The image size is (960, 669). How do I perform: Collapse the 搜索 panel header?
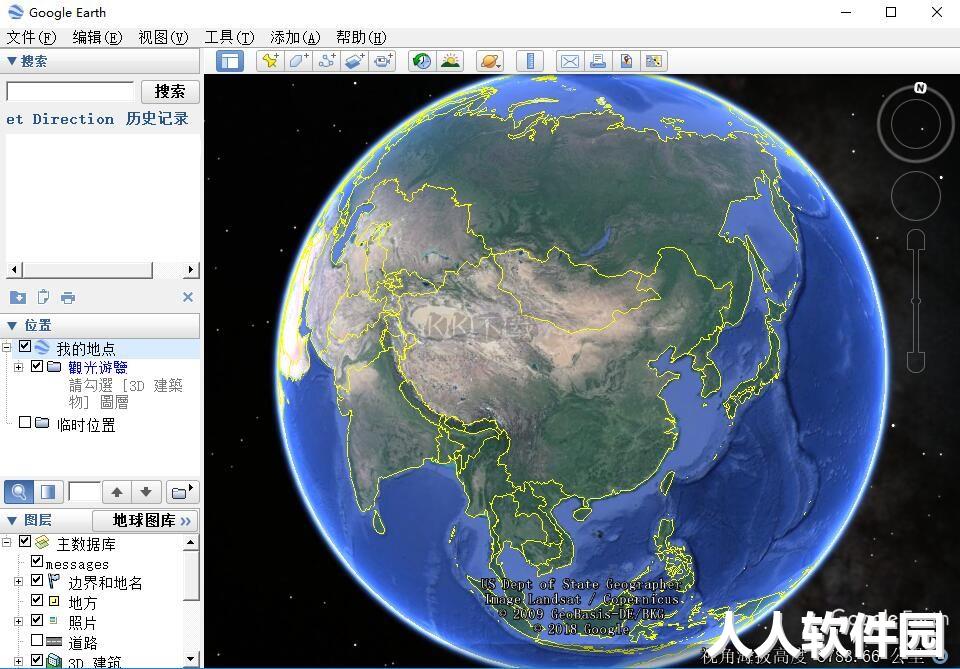tap(100, 61)
